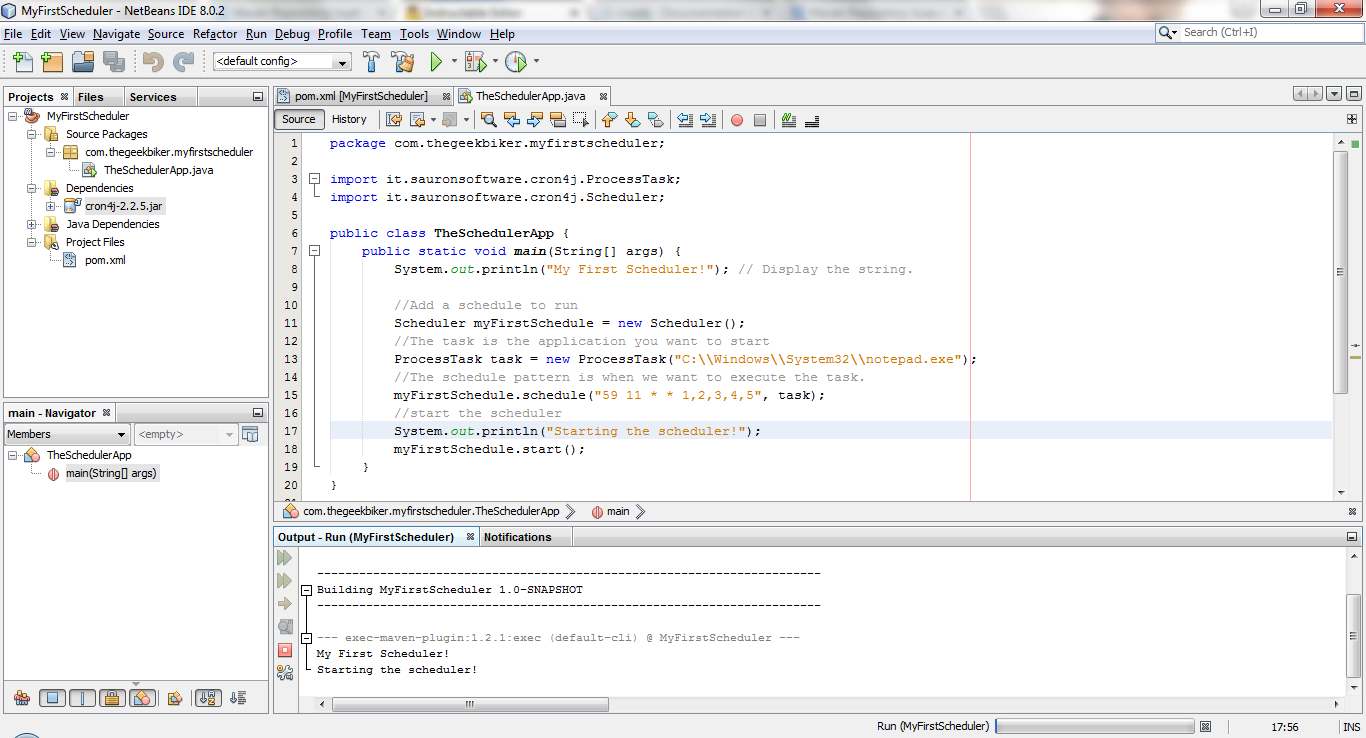Click the Previous Bookmark icon in editor toolbar
This screenshot has height=738, width=1366.
609,120
